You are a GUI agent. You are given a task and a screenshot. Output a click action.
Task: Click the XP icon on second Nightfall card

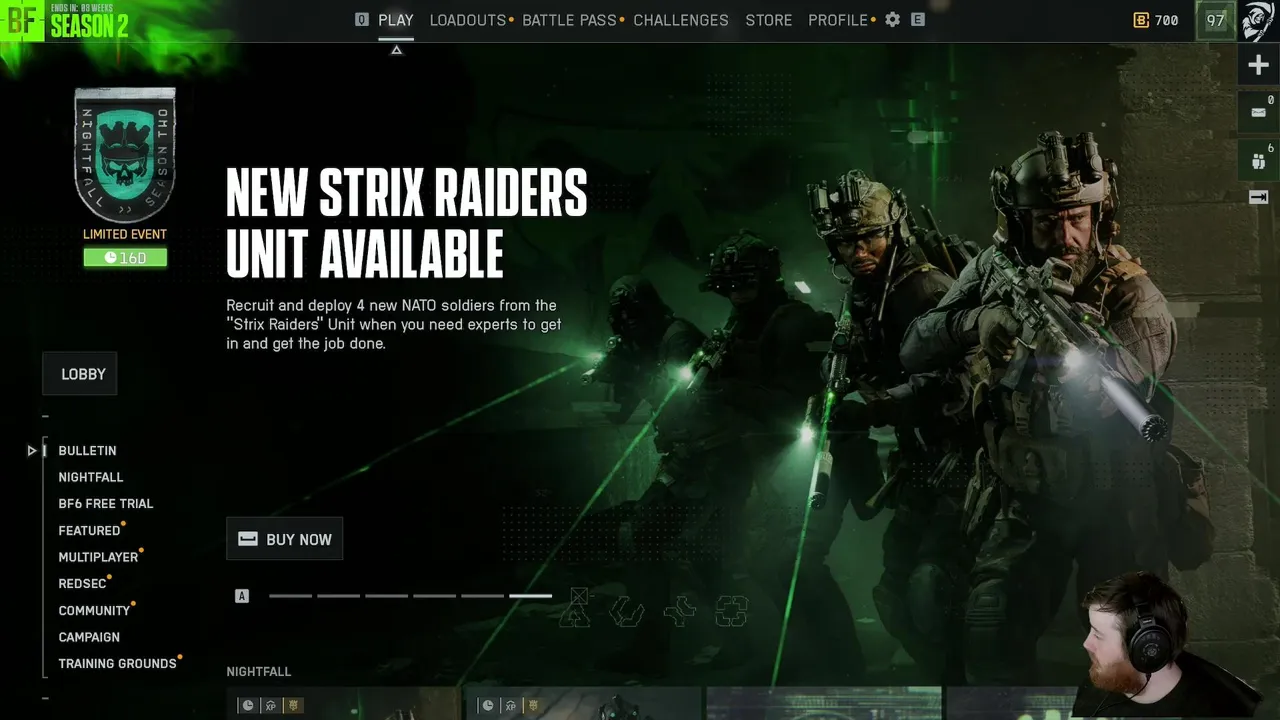click(510, 705)
